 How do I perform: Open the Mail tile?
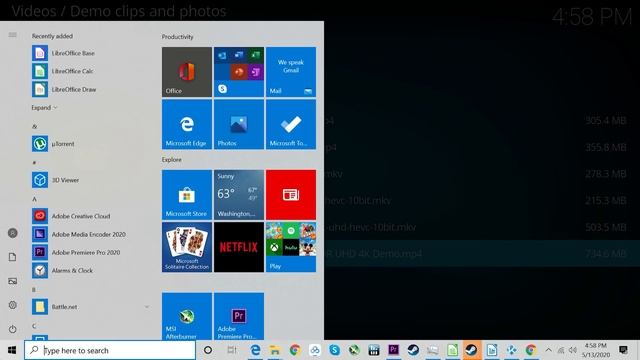coord(291,72)
